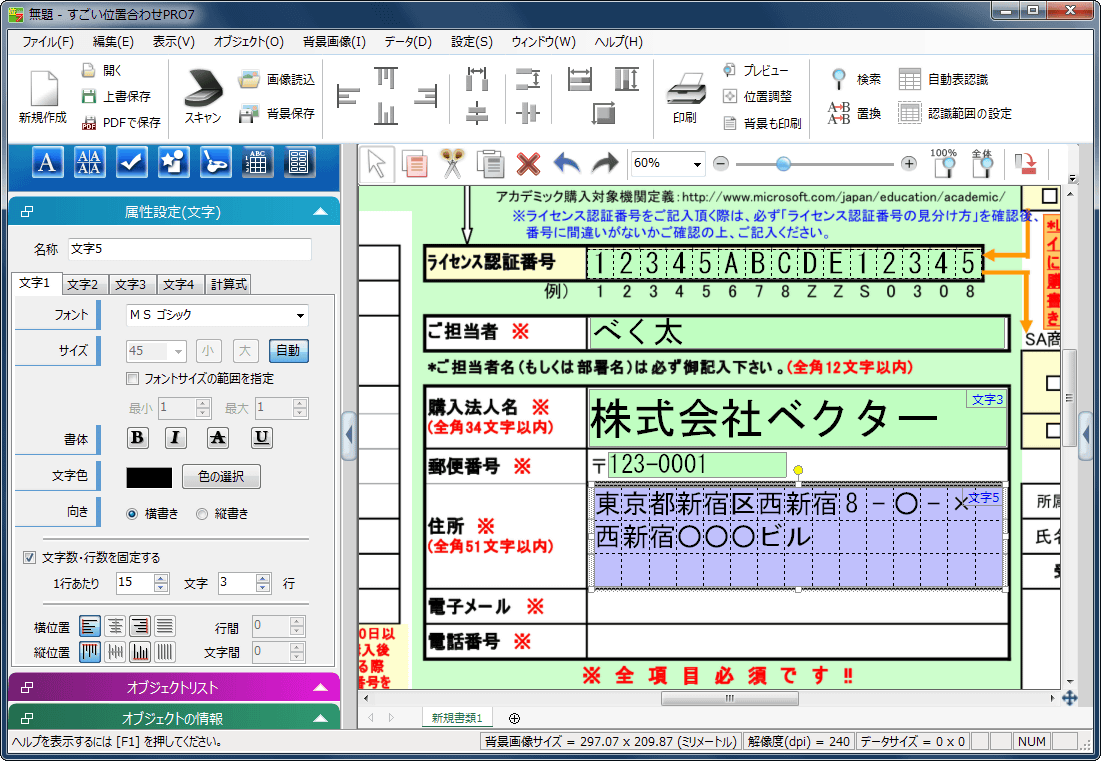Toggle フォントサイズの範囲を指定 checkbox
Image resolution: width=1101 pixels, height=761 pixels.
tap(133, 378)
